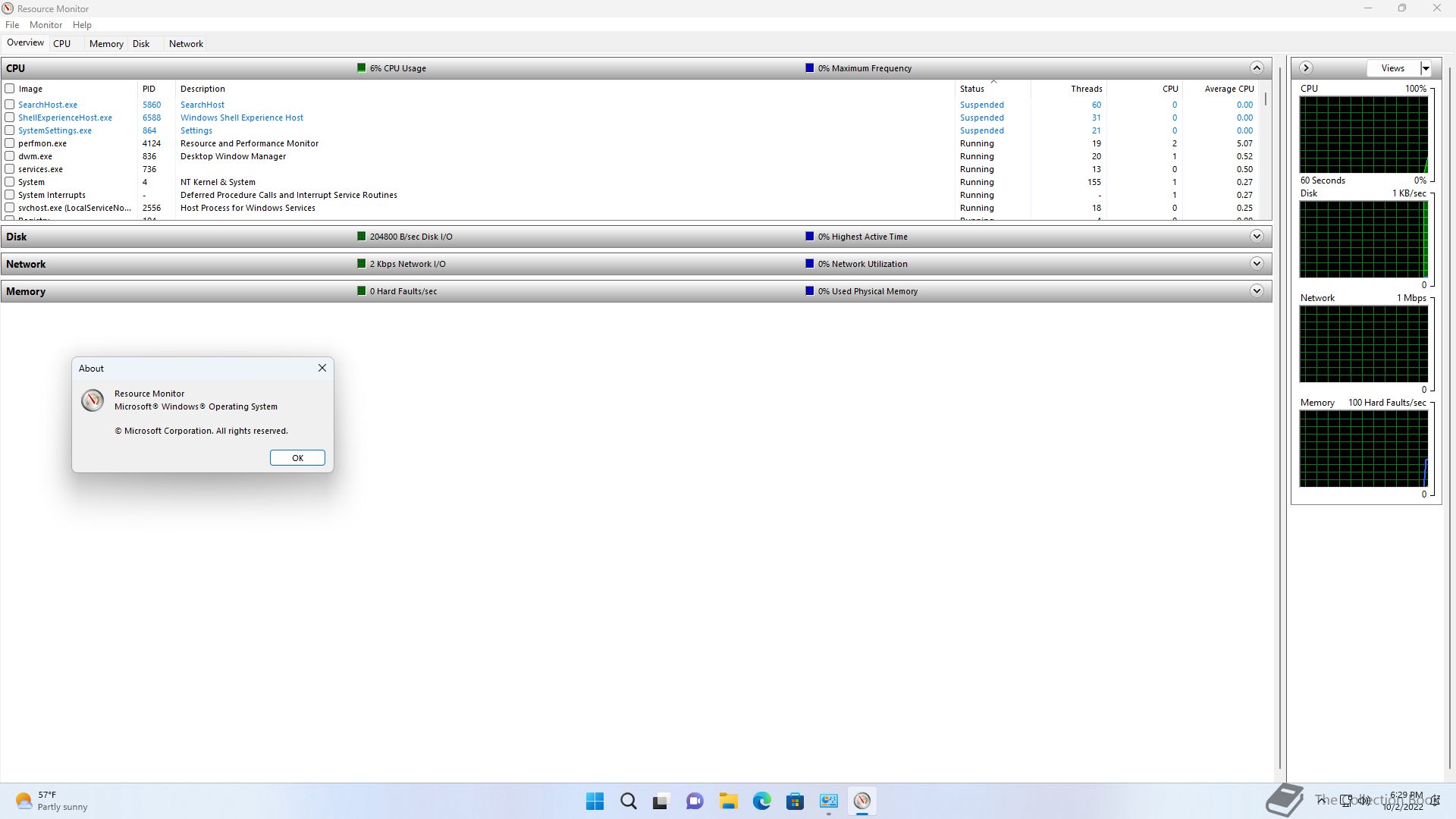Open taskbar Search
The width and height of the screenshot is (1456, 819).
click(x=629, y=801)
